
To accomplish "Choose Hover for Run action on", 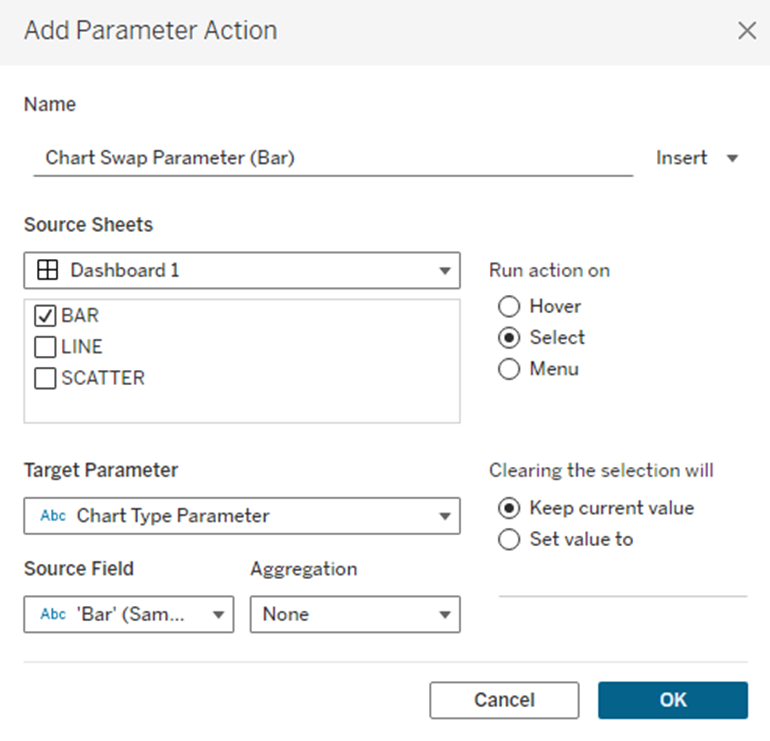I will pyautogui.click(x=509, y=306).
